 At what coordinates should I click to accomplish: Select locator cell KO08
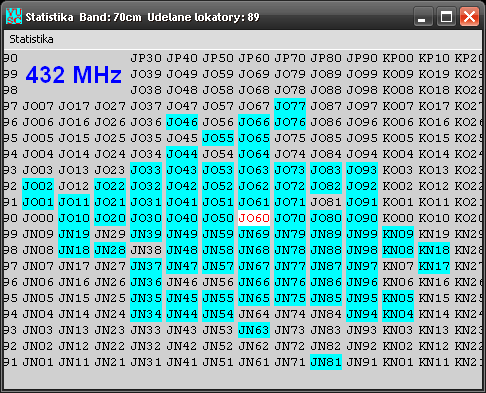click(x=398, y=90)
